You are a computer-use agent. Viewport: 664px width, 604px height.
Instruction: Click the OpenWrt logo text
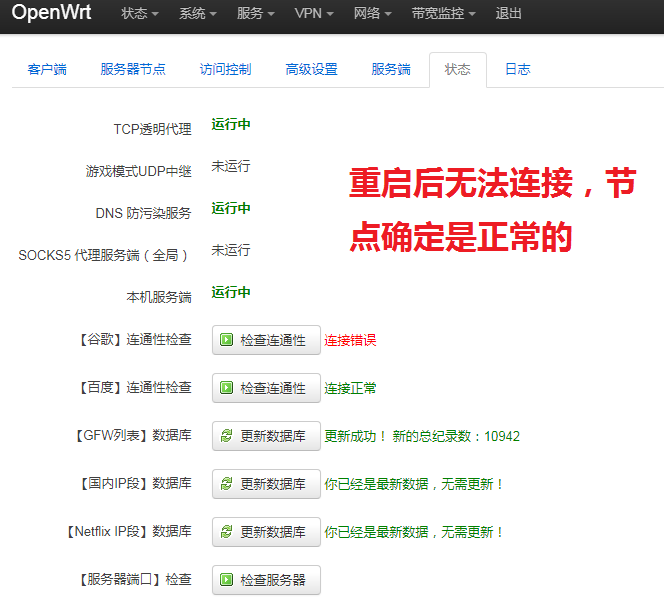pos(51,13)
